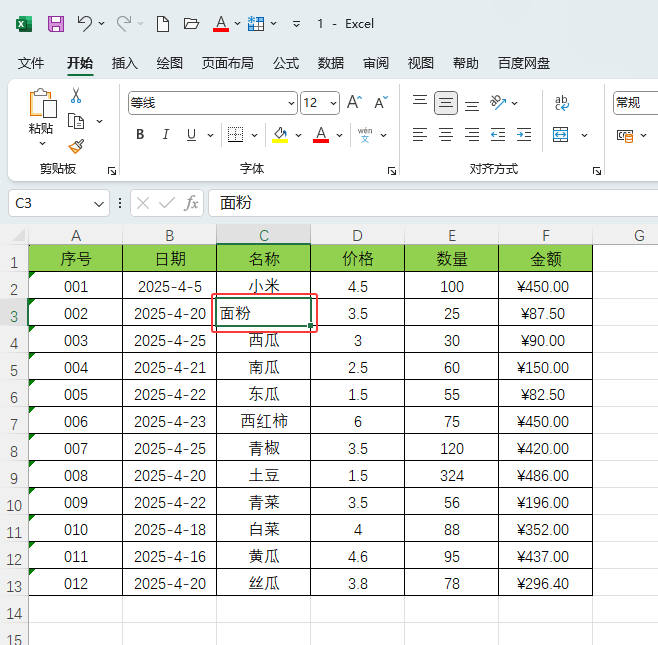
Task: Insert function with fx icon
Action: tap(191, 203)
